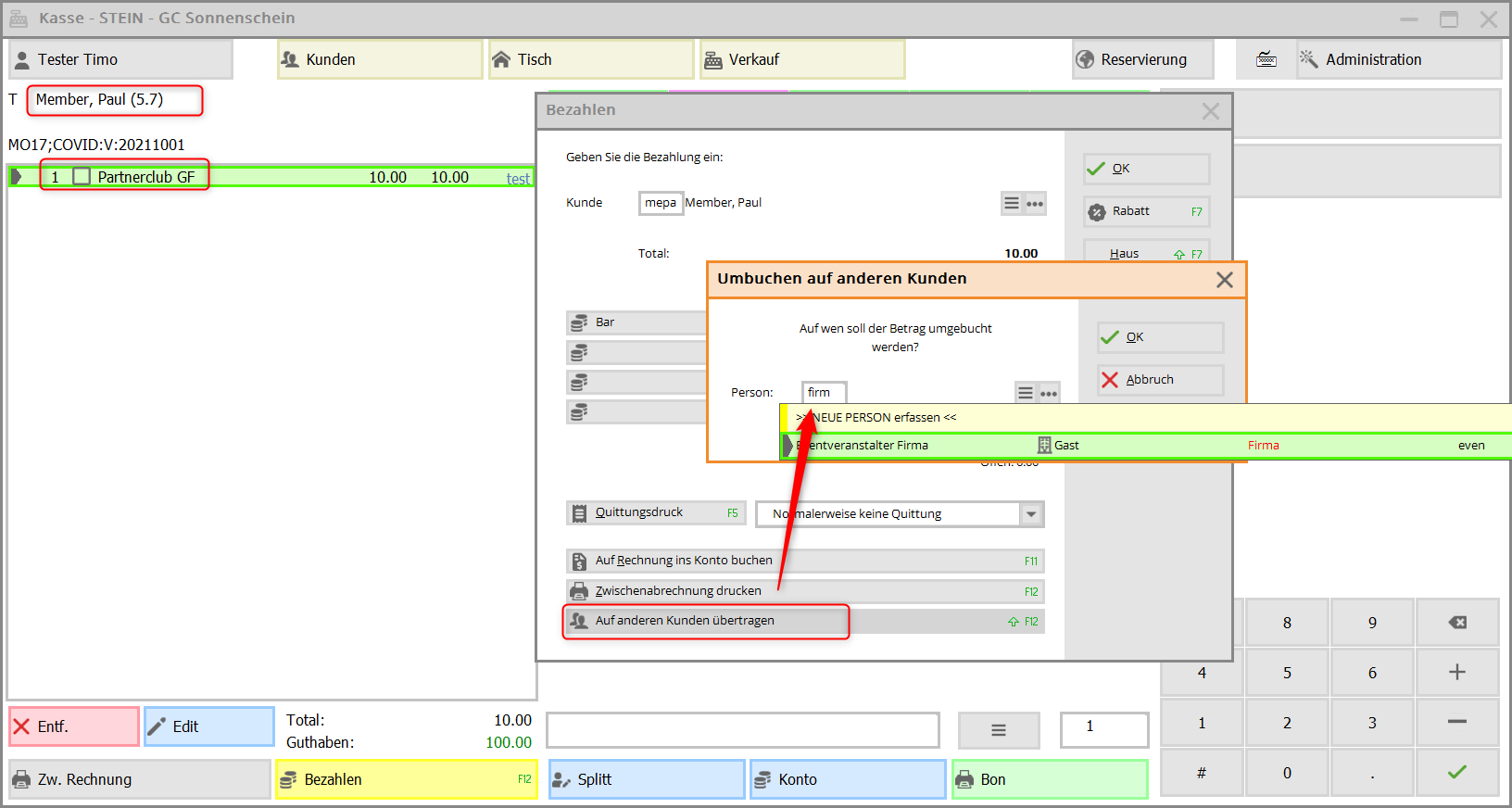Toggle checkbox on Partnerclub GF row

pos(82,176)
